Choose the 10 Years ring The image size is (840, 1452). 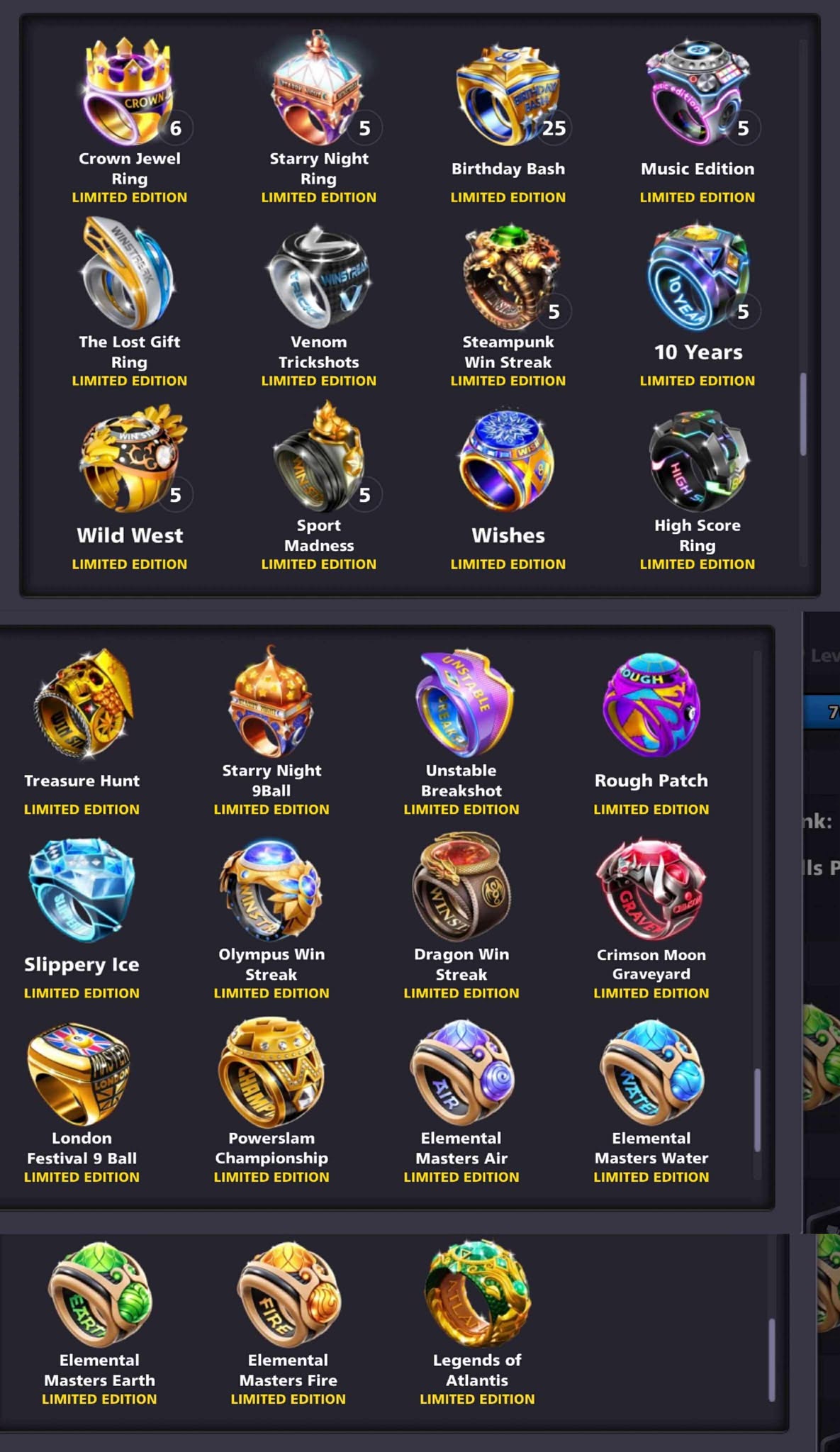click(x=698, y=277)
